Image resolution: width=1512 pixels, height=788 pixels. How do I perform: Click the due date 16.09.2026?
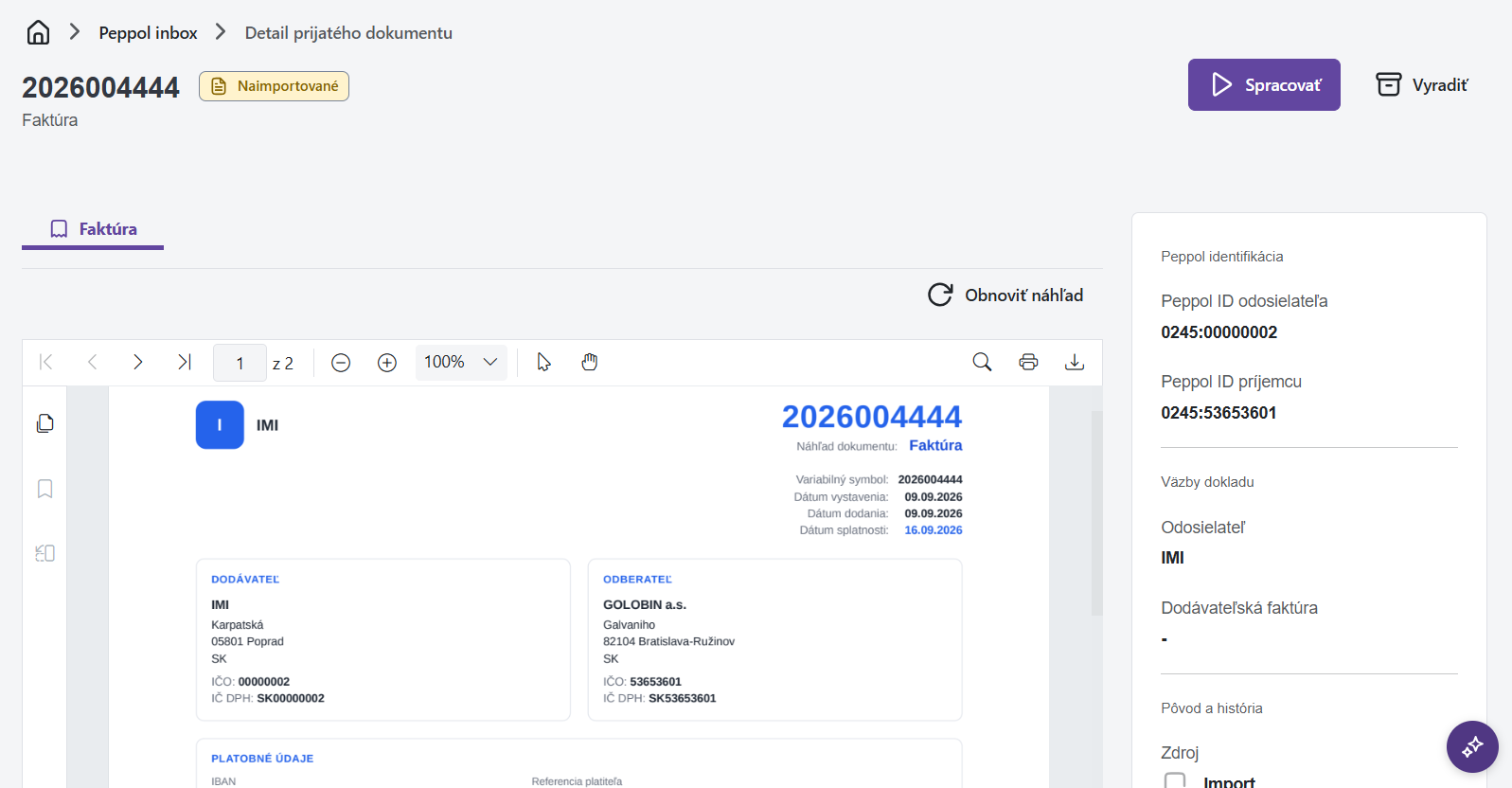(x=934, y=530)
